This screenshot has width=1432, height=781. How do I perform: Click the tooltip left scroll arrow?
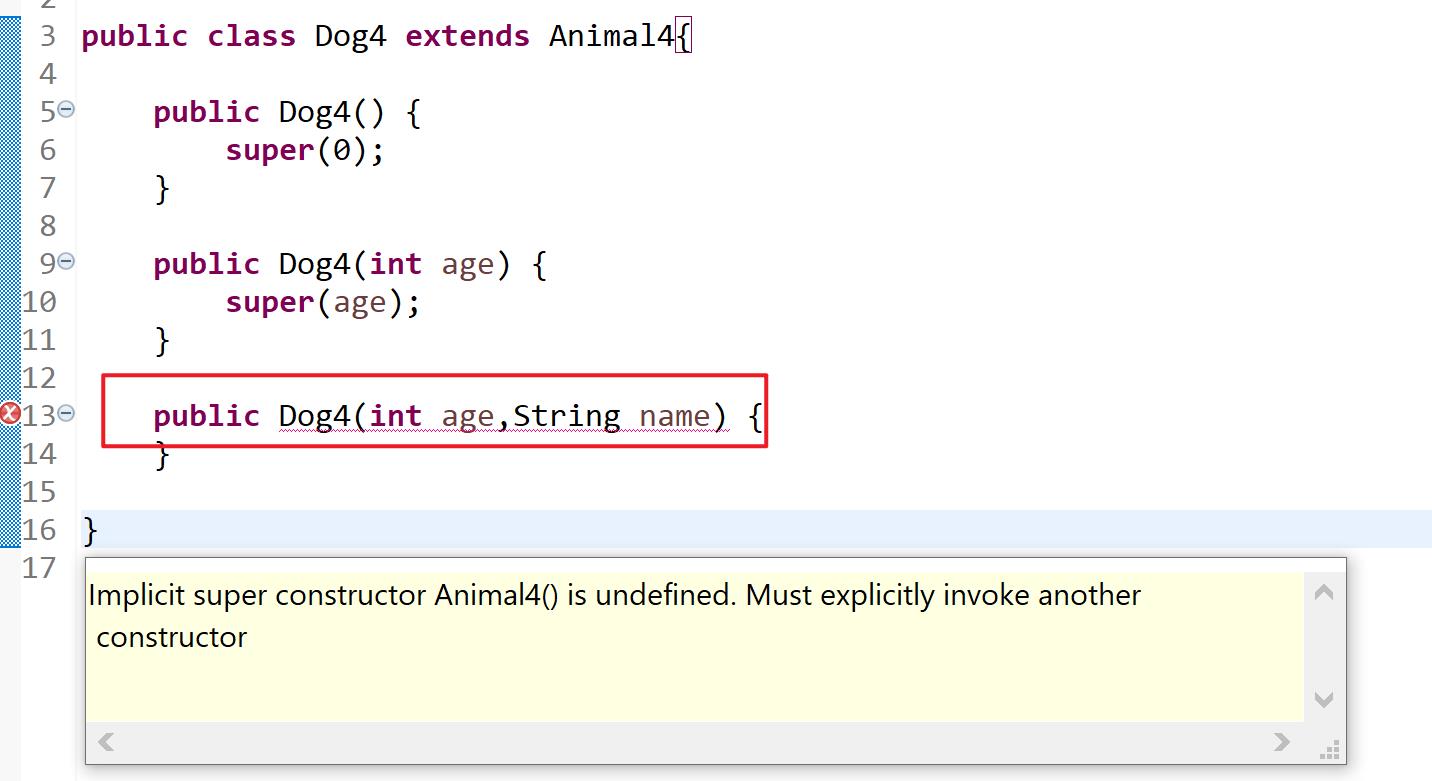(106, 741)
